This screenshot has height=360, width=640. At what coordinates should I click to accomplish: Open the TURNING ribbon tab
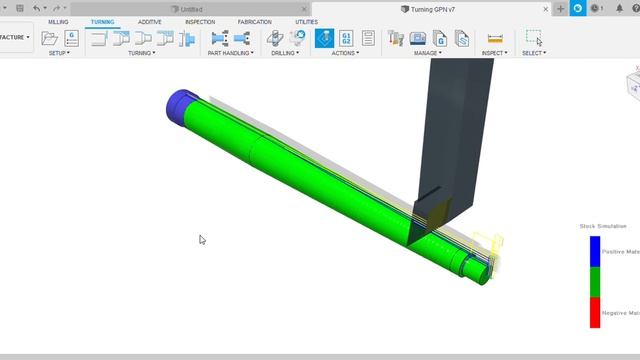coord(102,22)
